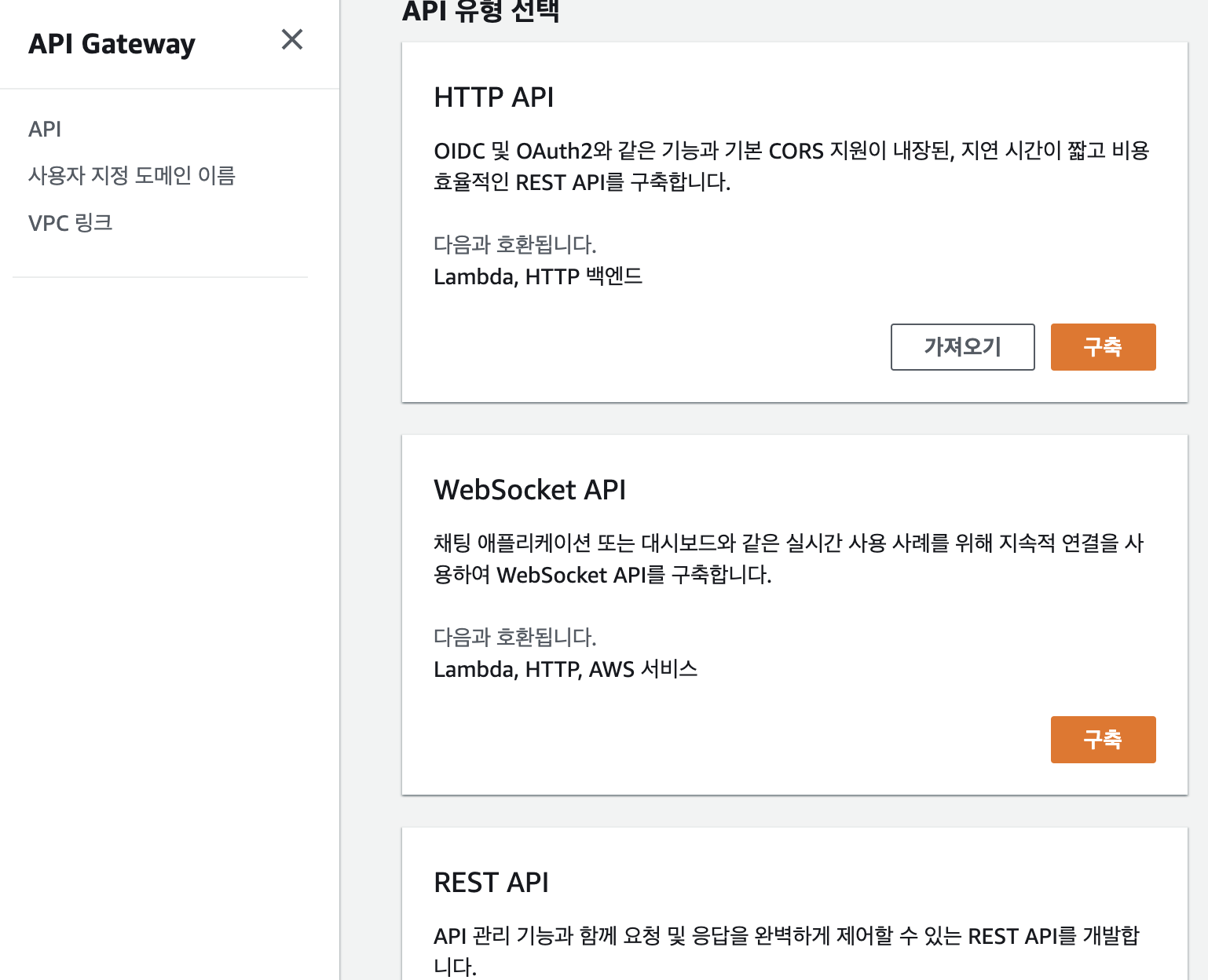
Task: Click 구축 button in HTTP API card
Action: coord(1104,347)
